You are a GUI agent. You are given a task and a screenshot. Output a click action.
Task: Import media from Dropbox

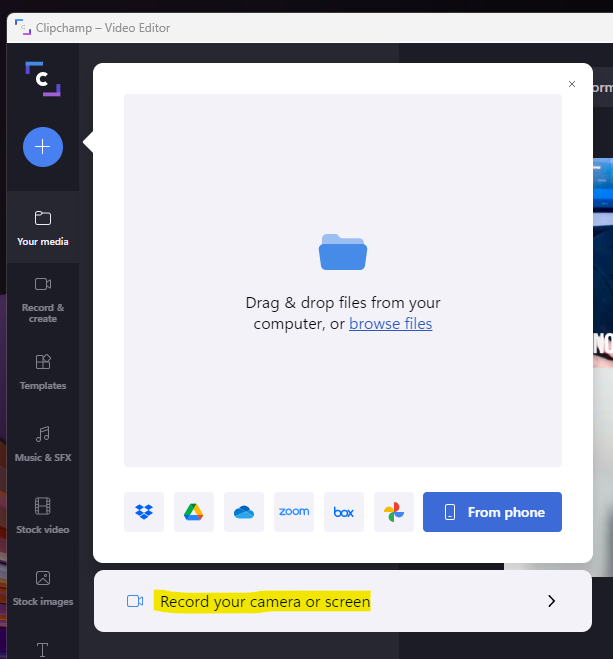[x=144, y=512]
